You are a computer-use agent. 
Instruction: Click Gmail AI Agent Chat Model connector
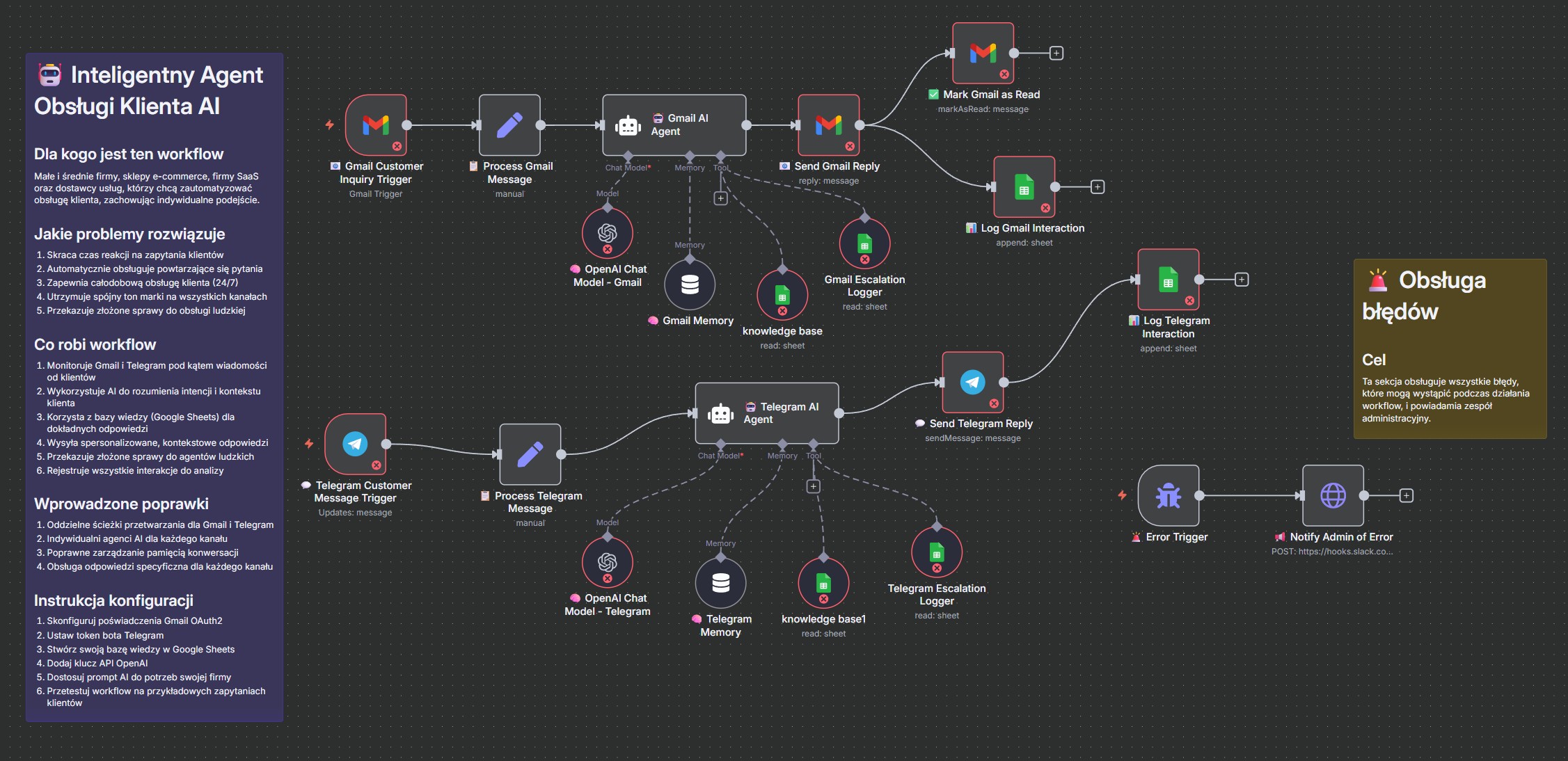(x=628, y=156)
